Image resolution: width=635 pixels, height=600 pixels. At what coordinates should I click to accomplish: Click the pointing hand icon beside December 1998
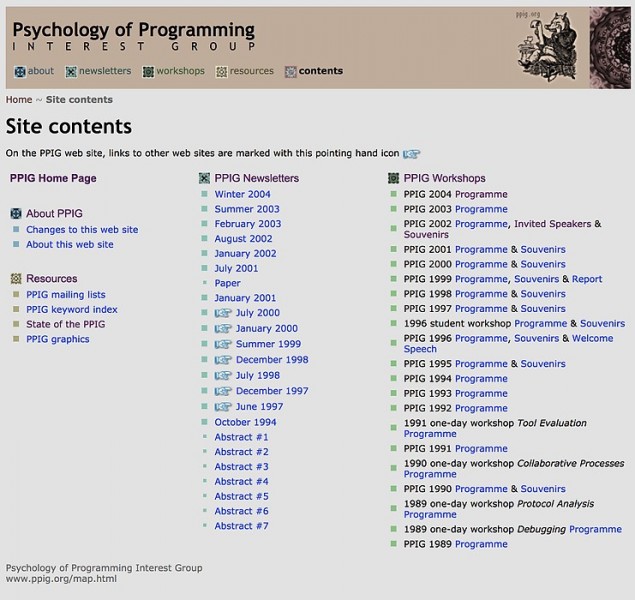(223, 360)
